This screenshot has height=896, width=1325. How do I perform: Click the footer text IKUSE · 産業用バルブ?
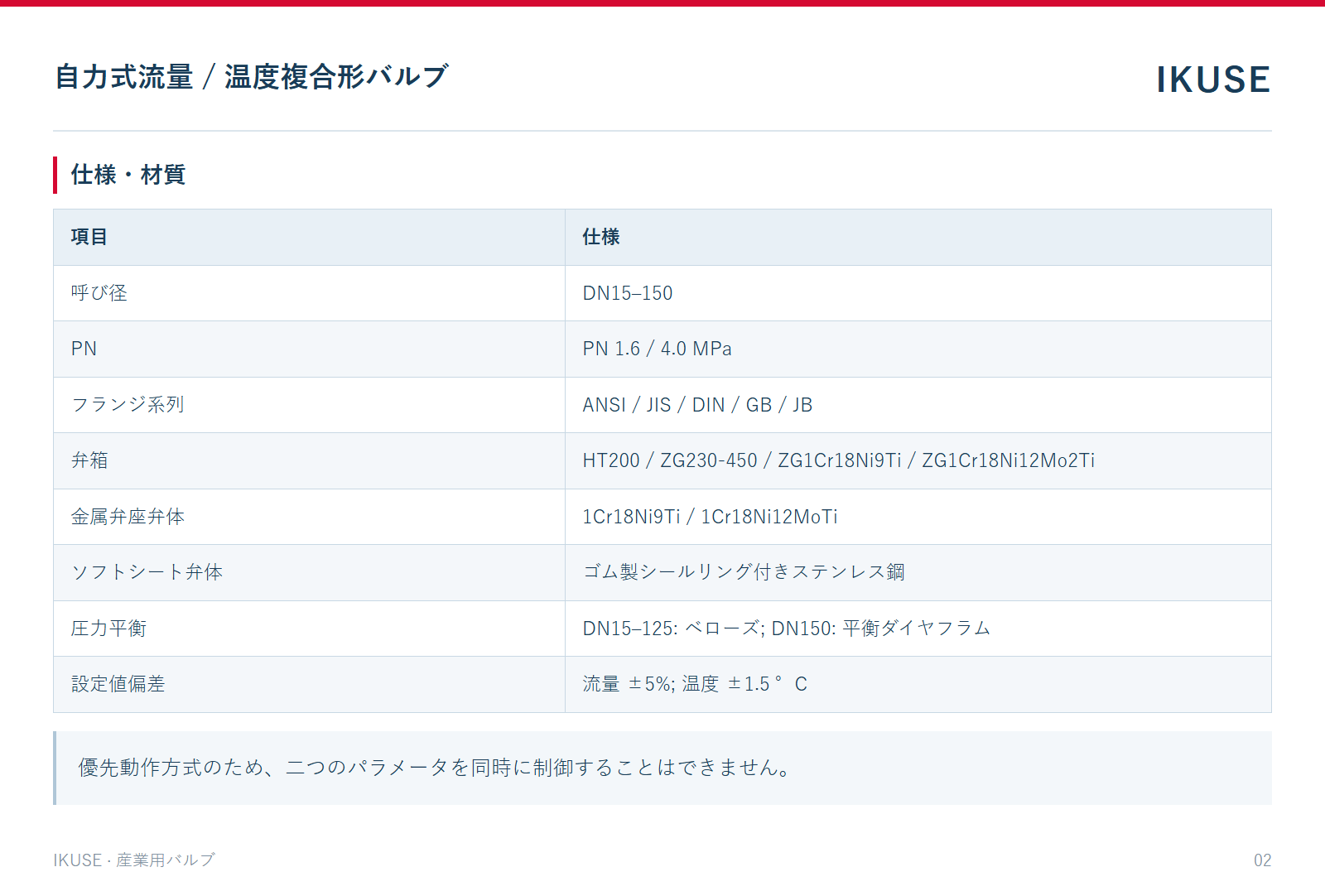(134, 860)
